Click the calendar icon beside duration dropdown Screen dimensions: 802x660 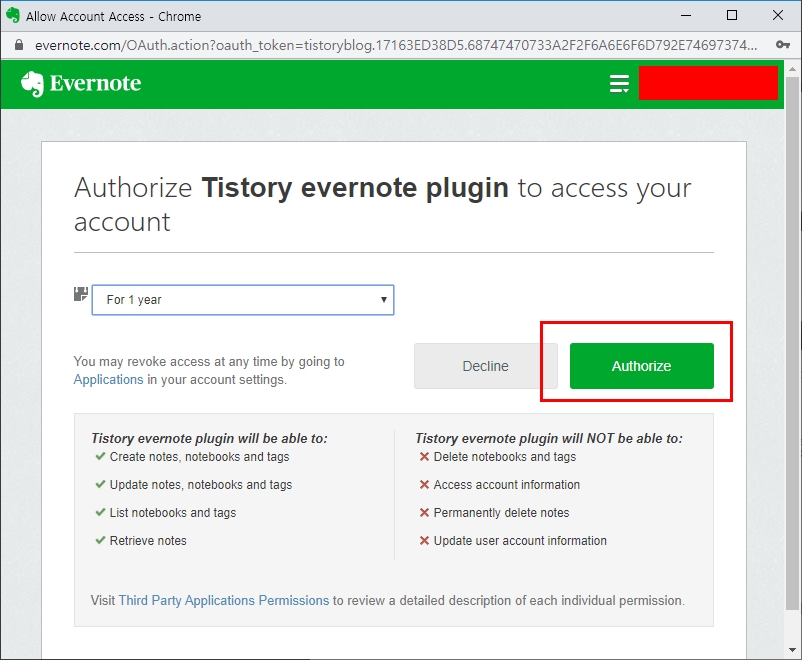pyautogui.click(x=81, y=294)
